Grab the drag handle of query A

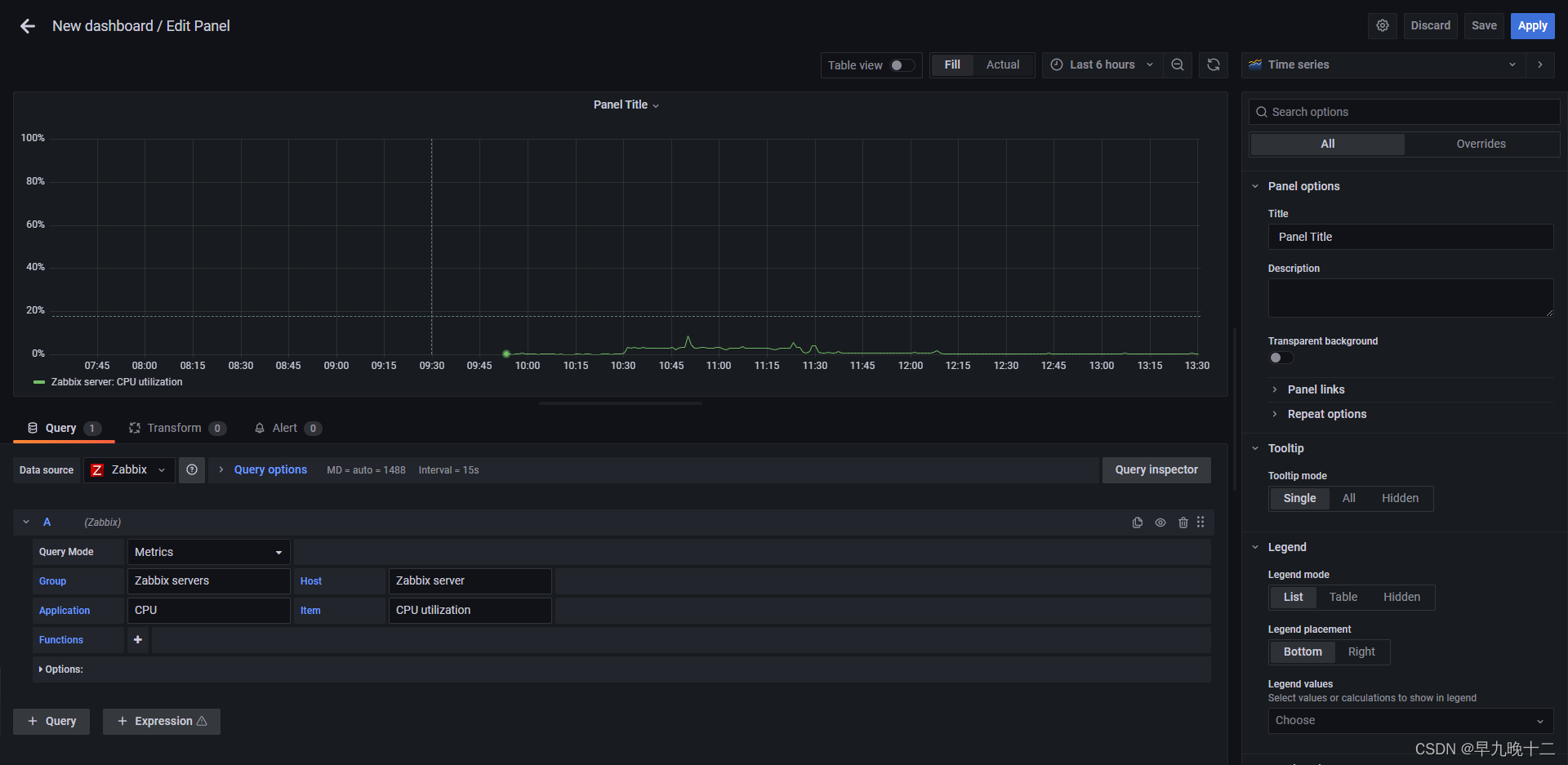(1200, 522)
